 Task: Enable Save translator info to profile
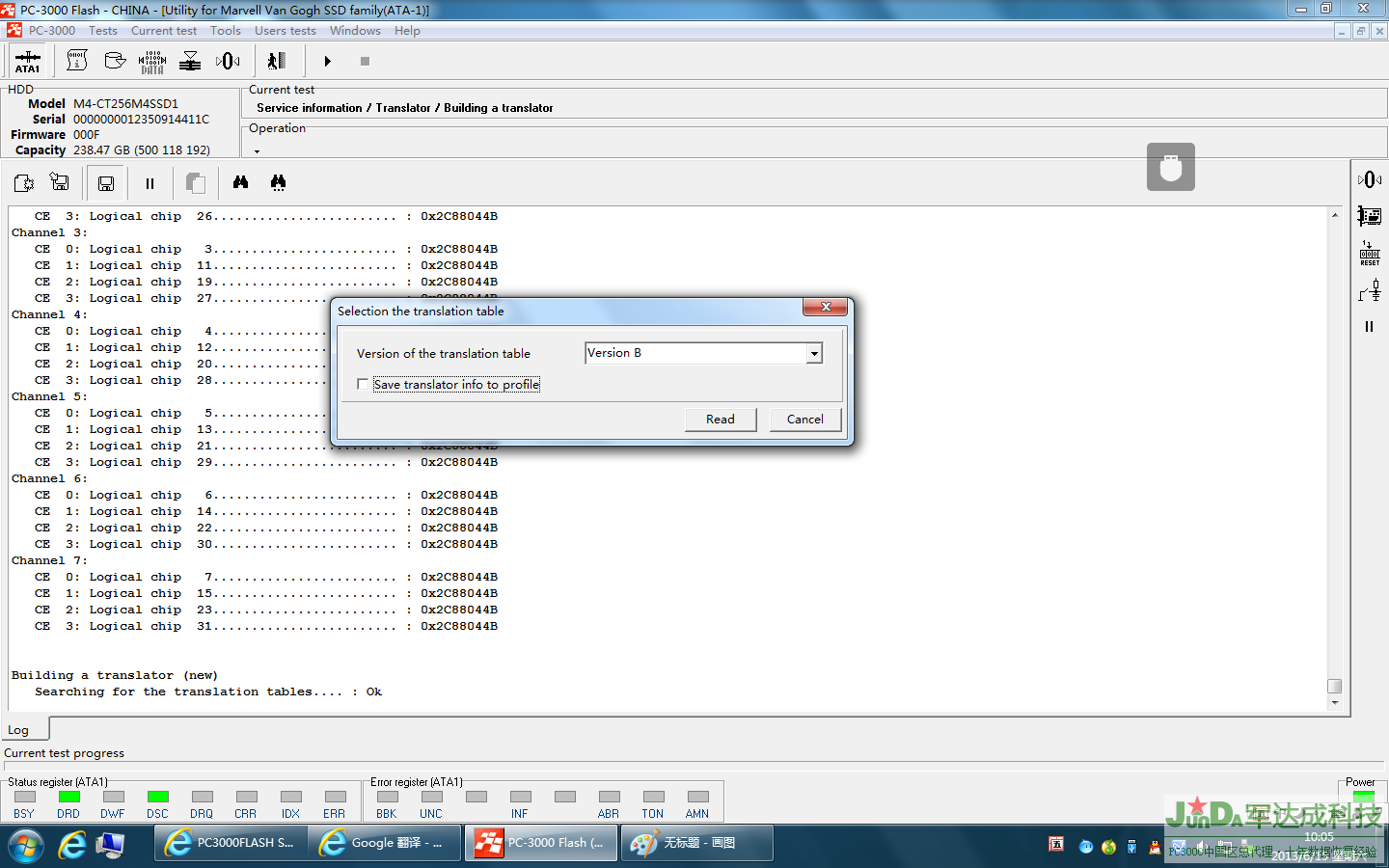tap(363, 384)
